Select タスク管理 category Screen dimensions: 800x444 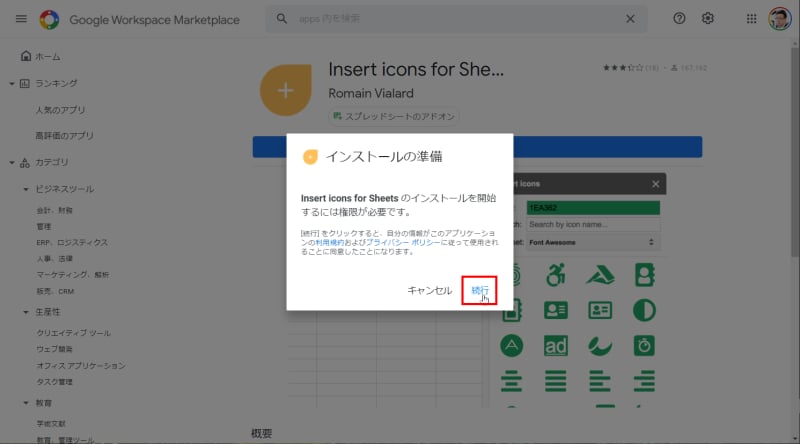(x=54, y=382)
